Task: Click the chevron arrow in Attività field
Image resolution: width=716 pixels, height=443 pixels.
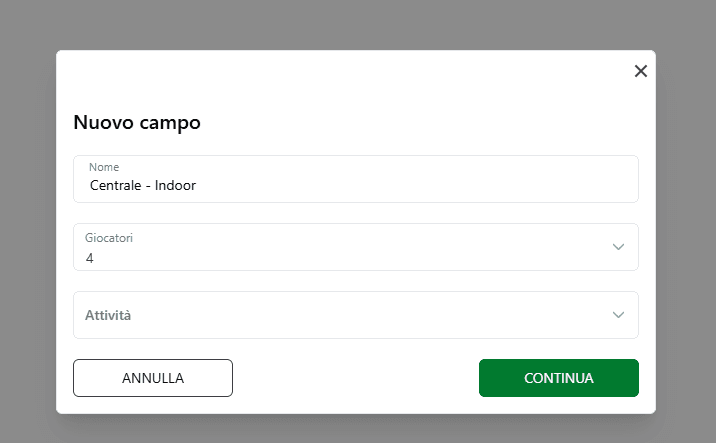Action: pos(618,315)
